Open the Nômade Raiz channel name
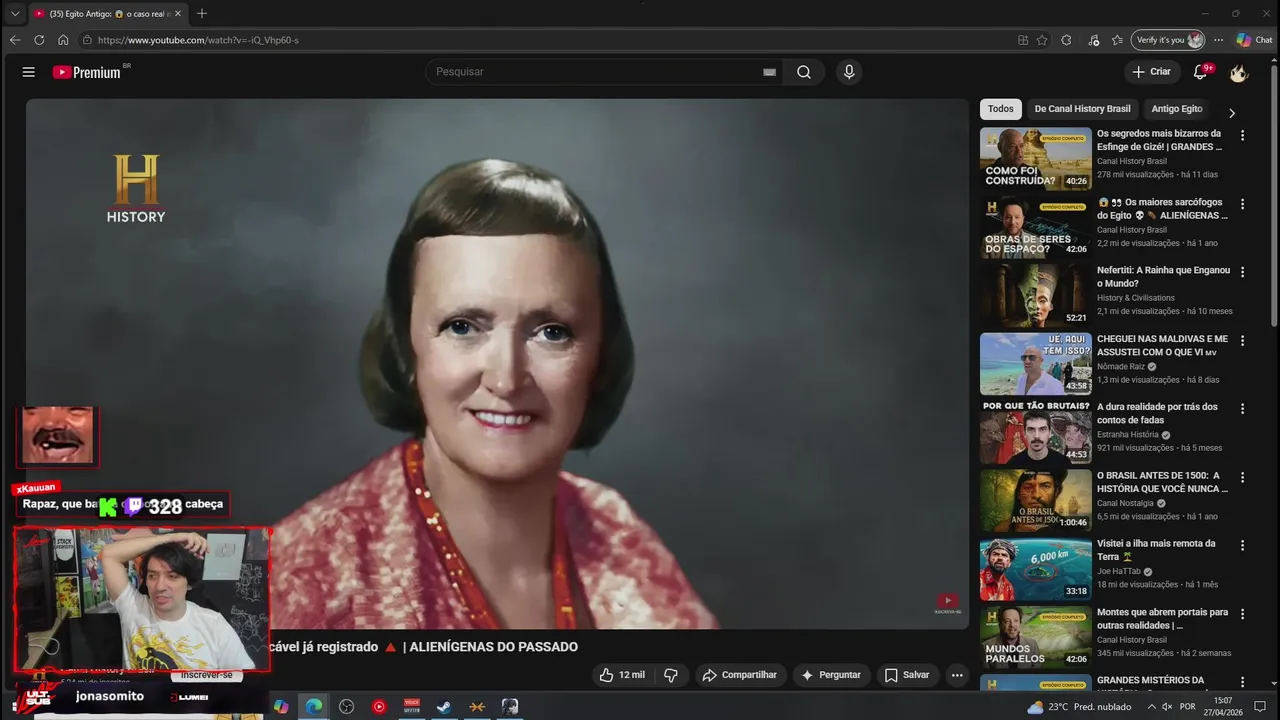The image size is (1280, 720). [1121, 367]
